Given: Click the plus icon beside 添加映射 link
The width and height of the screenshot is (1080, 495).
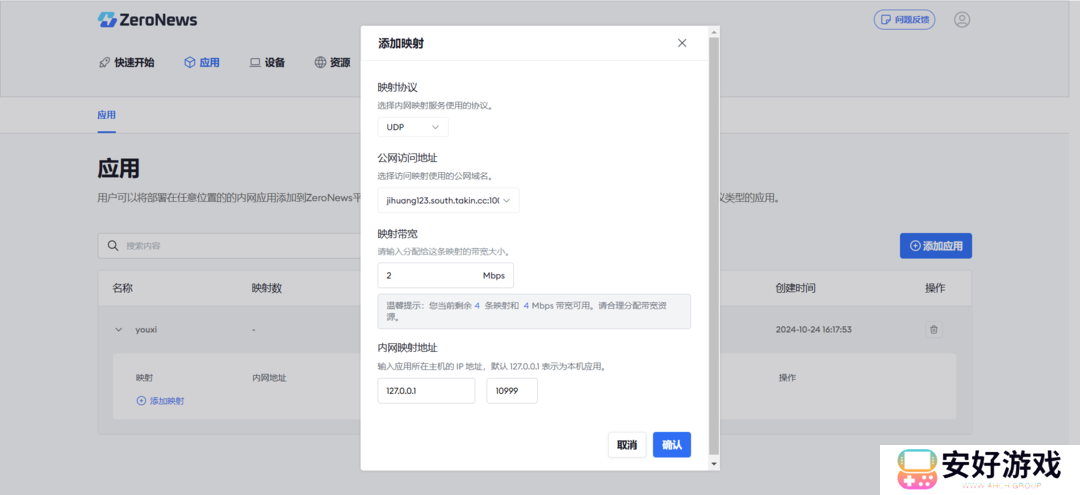Looking at the screenshot, I should [x=141, y=401].
